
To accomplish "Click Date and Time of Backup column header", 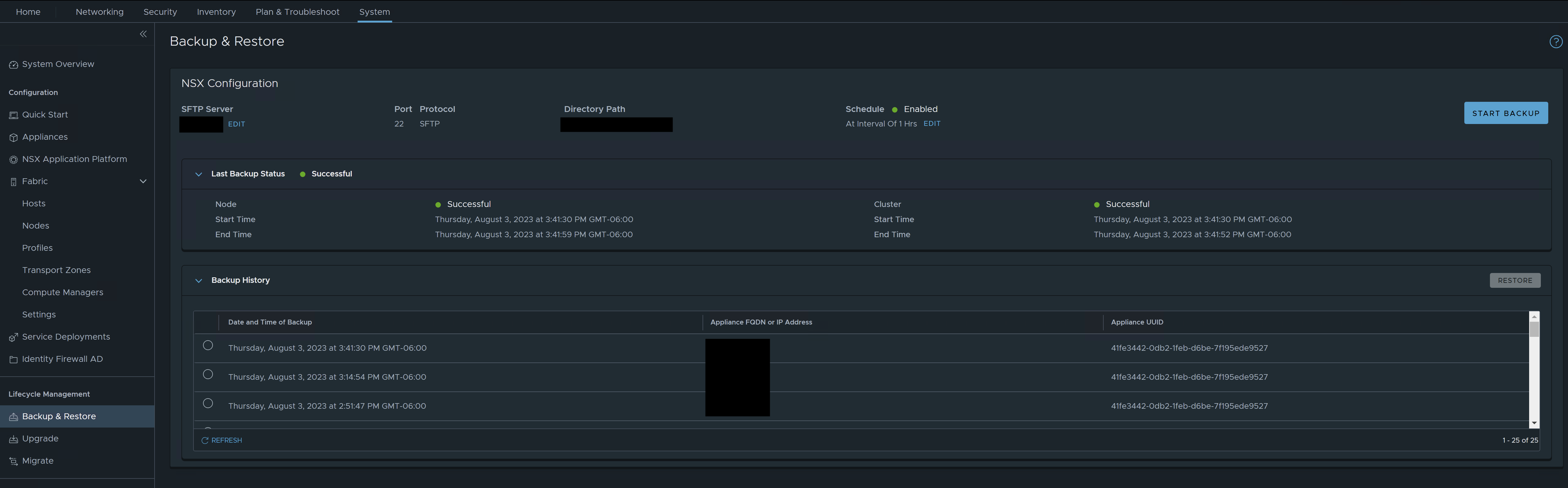I will [270, 322].
